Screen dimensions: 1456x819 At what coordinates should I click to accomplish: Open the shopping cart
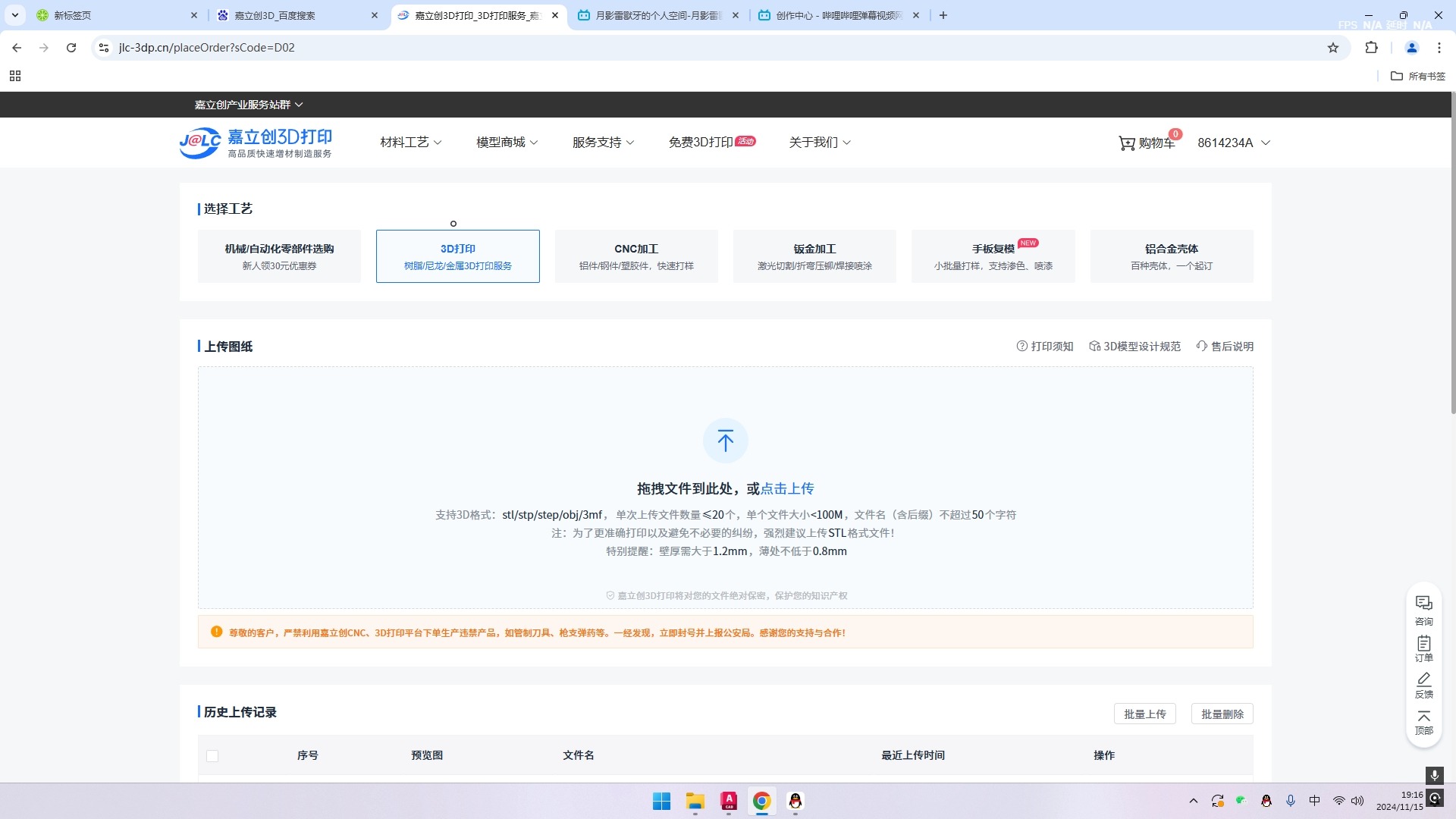[1147, 143]
